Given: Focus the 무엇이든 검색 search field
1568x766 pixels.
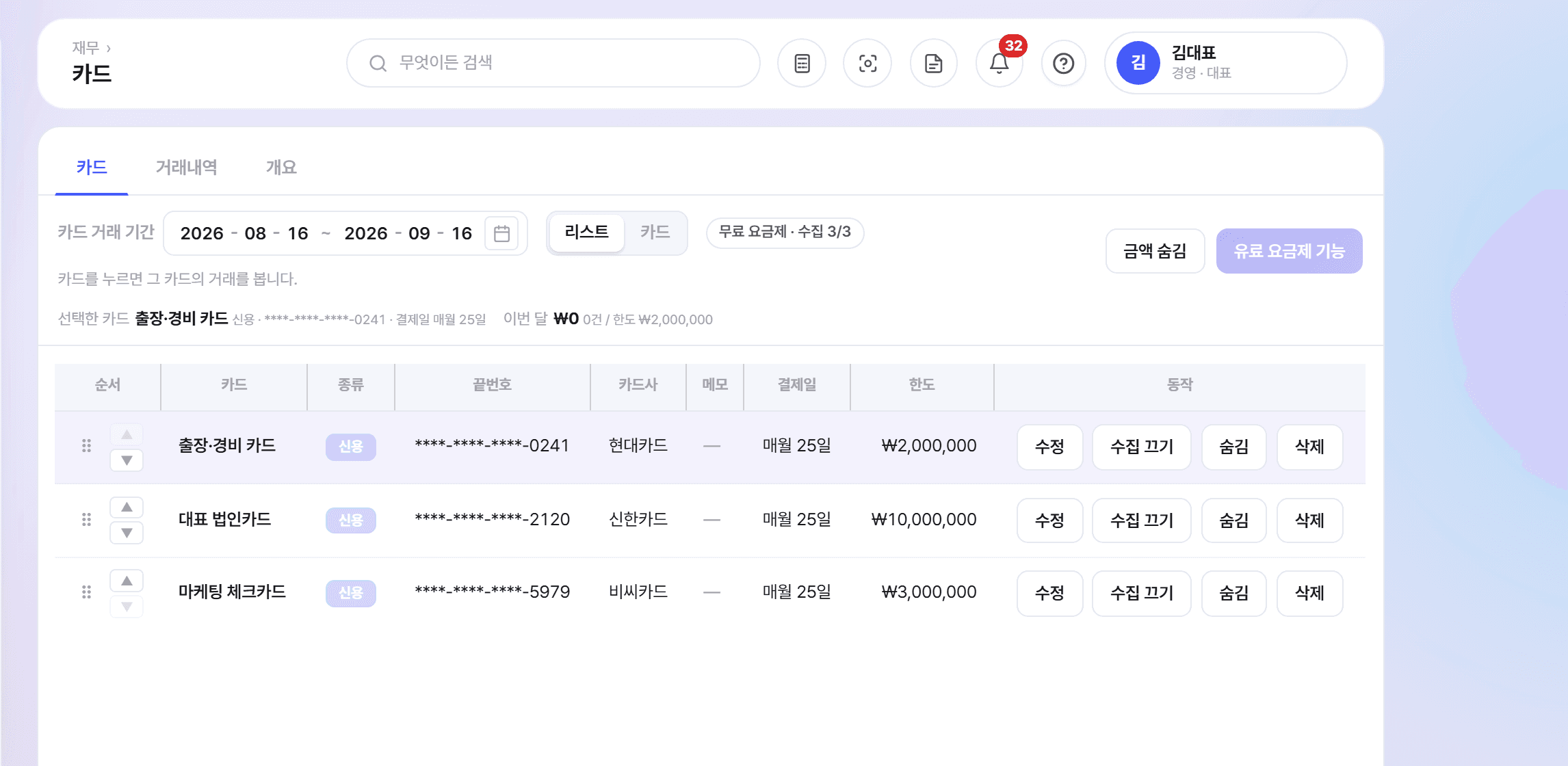Looking at the screenshot, I should coord(553,63).
